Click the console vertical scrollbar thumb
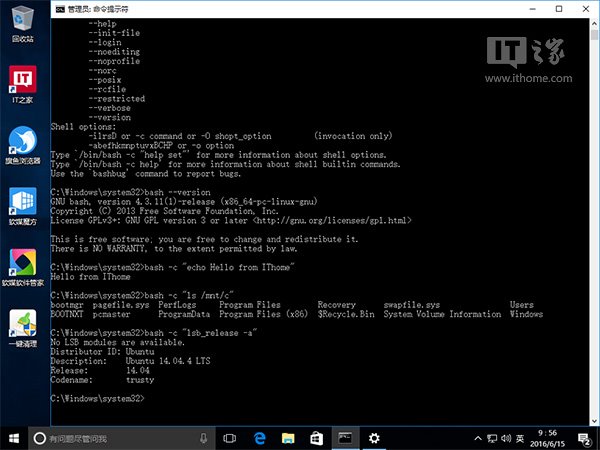The image size is (600, 450). point(594,35)
